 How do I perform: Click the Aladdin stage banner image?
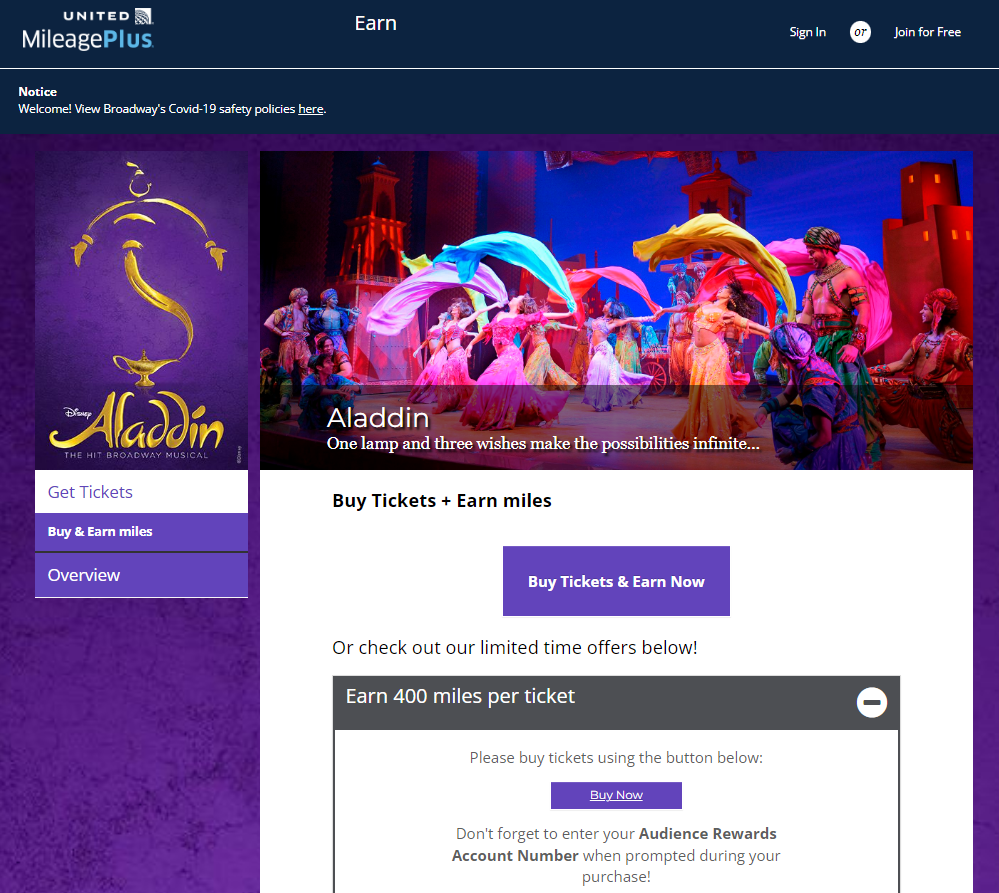tap(616, 310)
